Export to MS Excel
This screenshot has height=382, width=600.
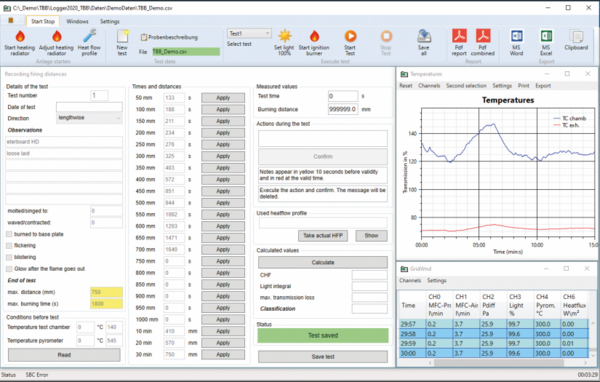click(546, 36)
